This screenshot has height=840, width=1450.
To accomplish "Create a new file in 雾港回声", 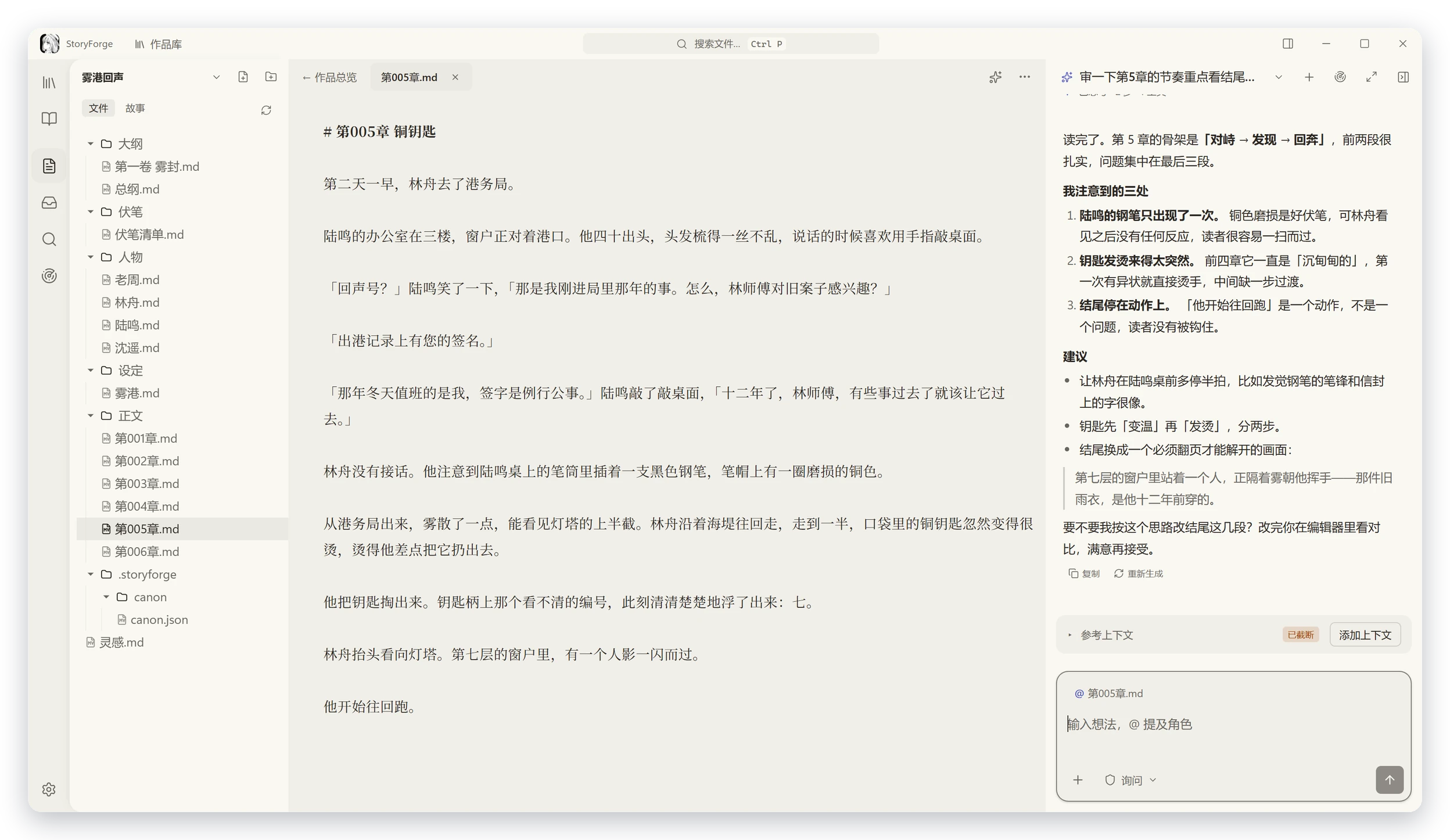I will click(x=243, y=77).
